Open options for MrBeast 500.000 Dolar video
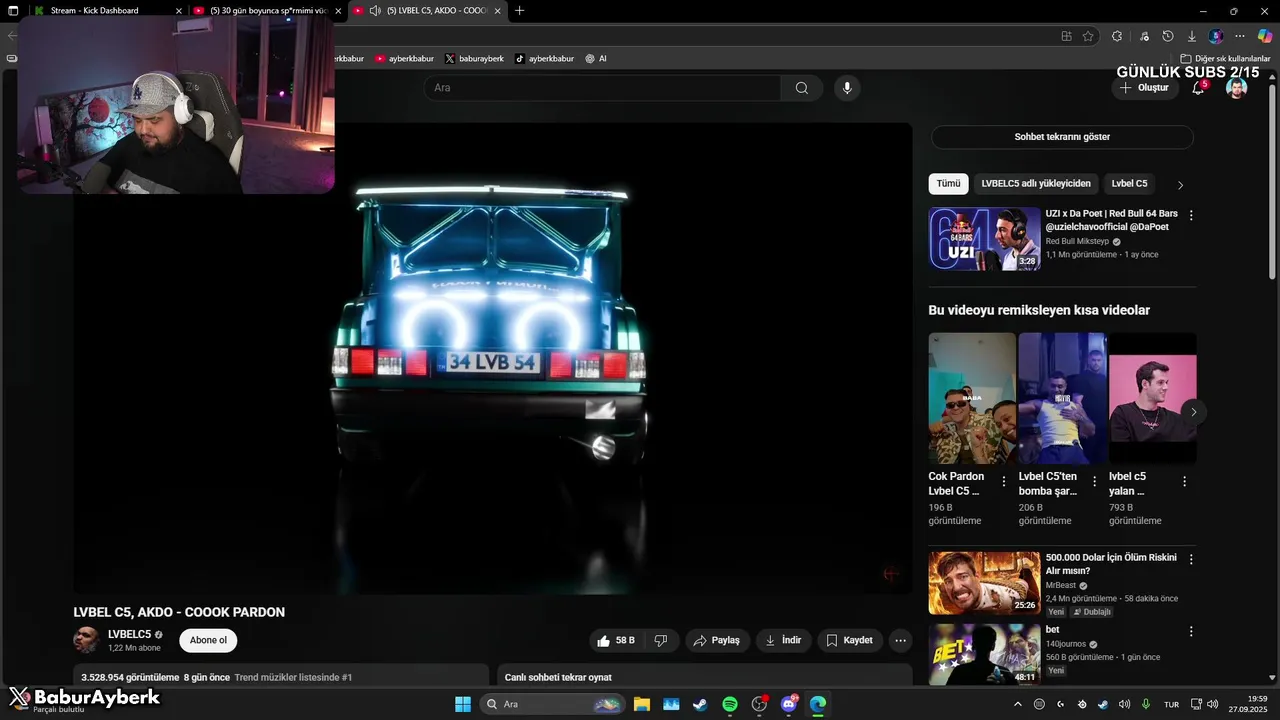Viewport: 1280px width, 720px height. click(1191, 559)
